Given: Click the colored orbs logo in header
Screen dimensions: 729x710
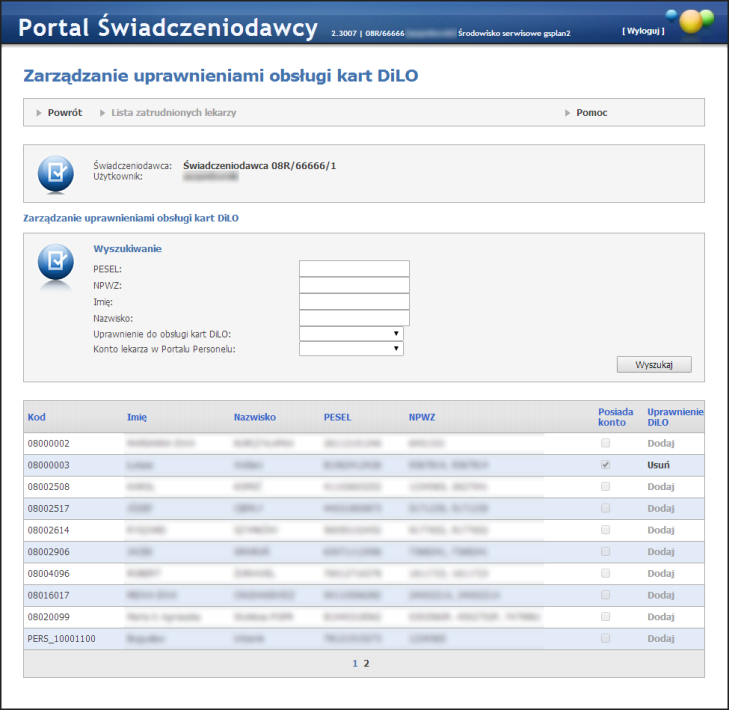Looking at the screenshot, I should click(x=691, y=21).
